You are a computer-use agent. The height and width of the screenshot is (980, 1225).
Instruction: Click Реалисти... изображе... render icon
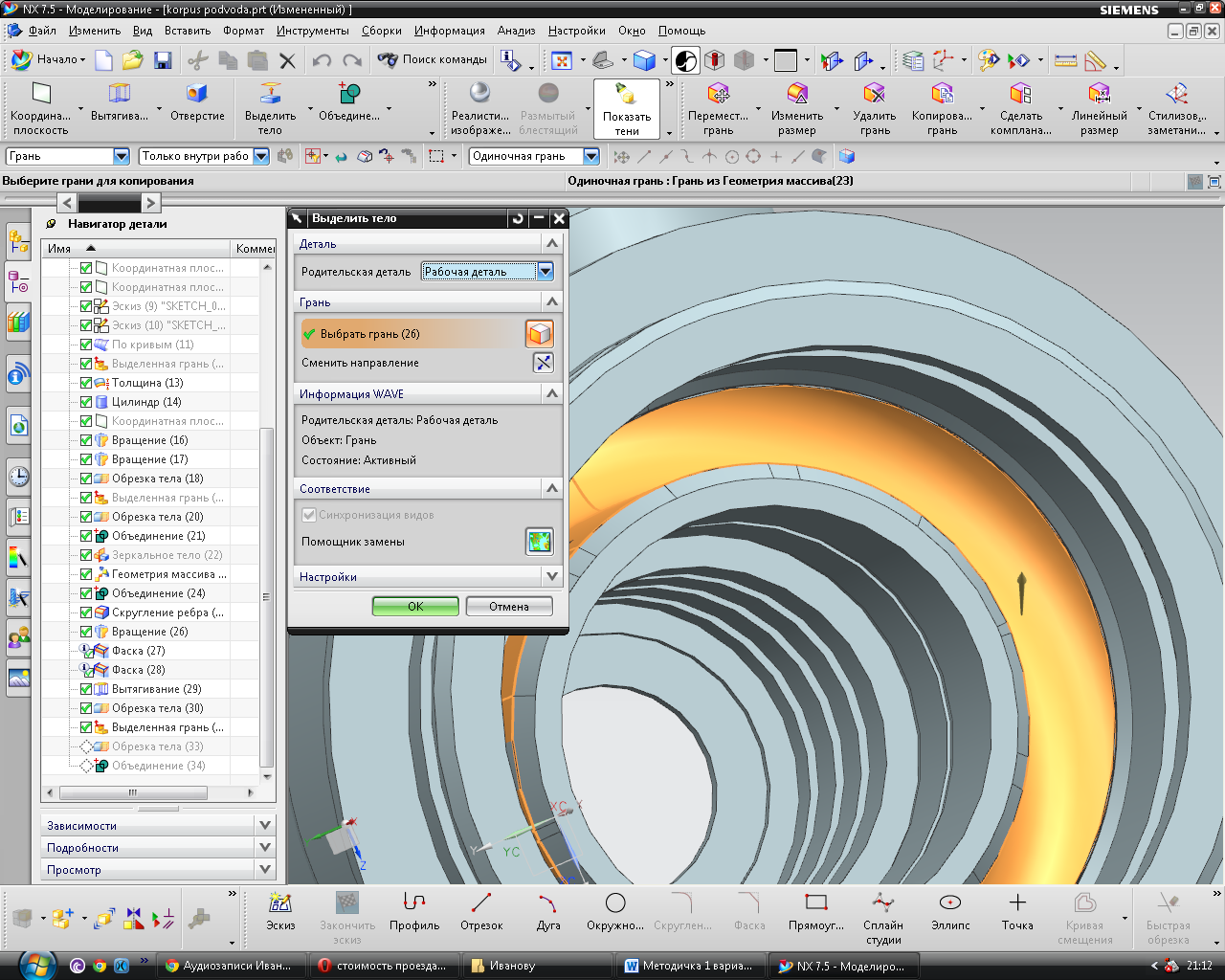pyautogui.click(x=480, y=107)
